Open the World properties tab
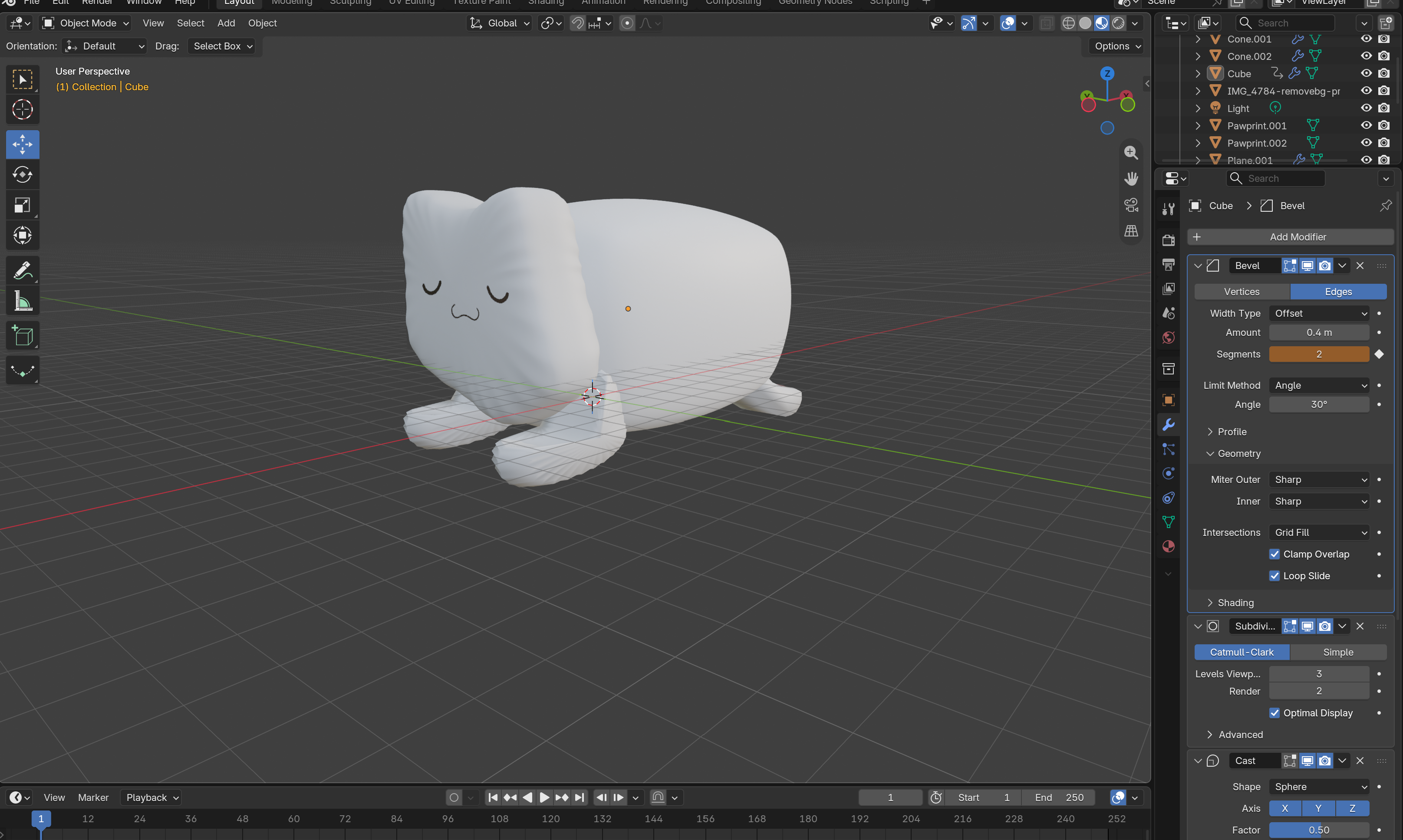The width and height of the screenshot is (1403, 840). click(x=1168, y=338)
